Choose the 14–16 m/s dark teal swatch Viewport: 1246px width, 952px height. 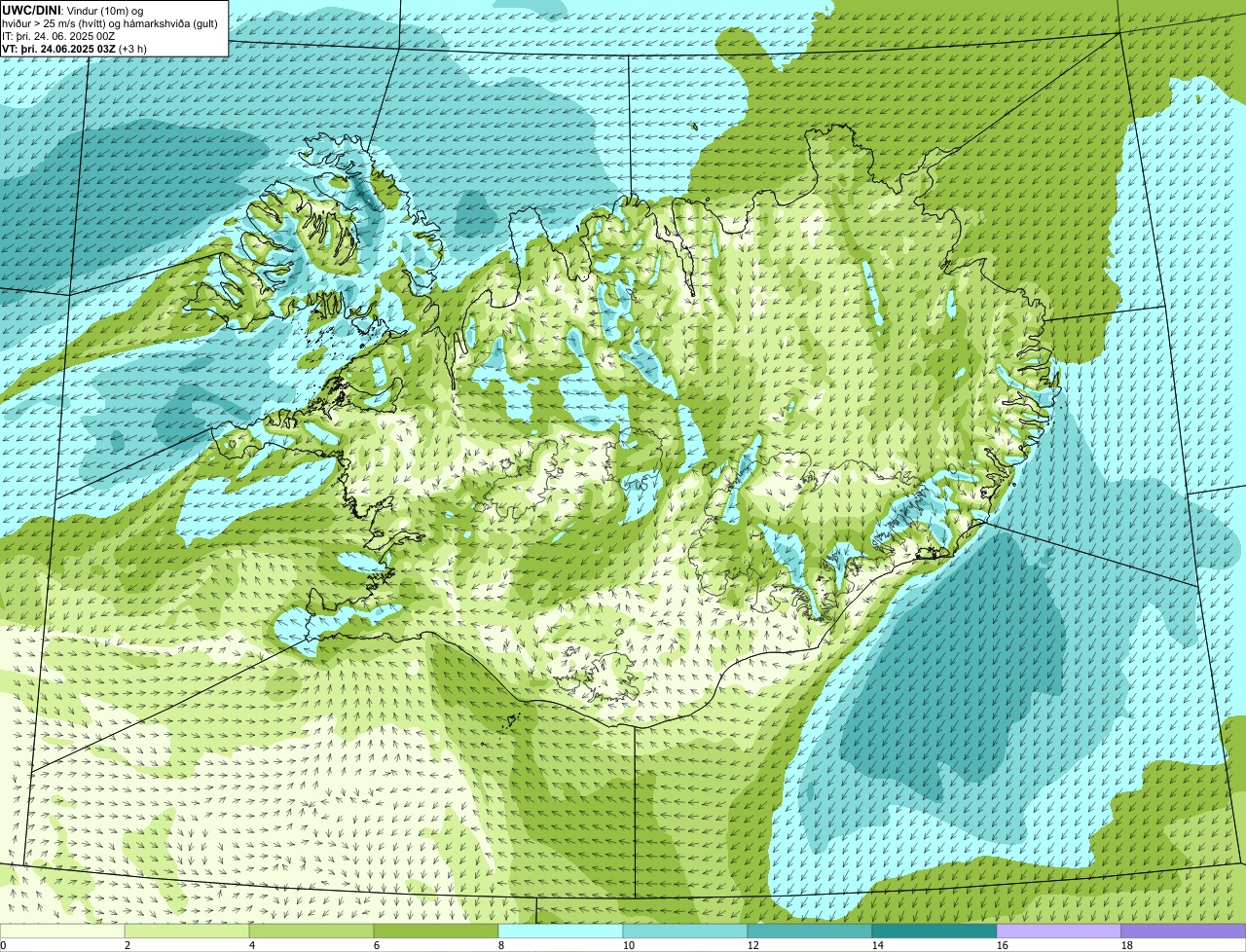pyautogui.click(x=934, y=932)
